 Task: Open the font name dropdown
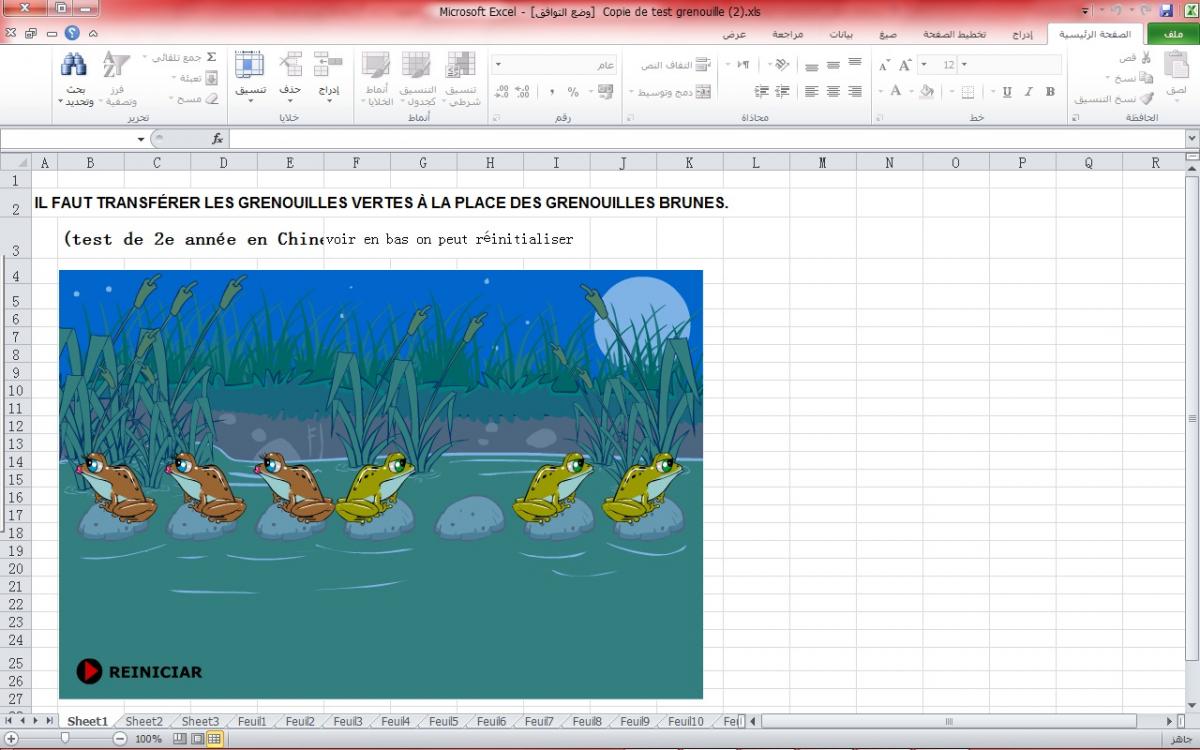tap(964, 65)
